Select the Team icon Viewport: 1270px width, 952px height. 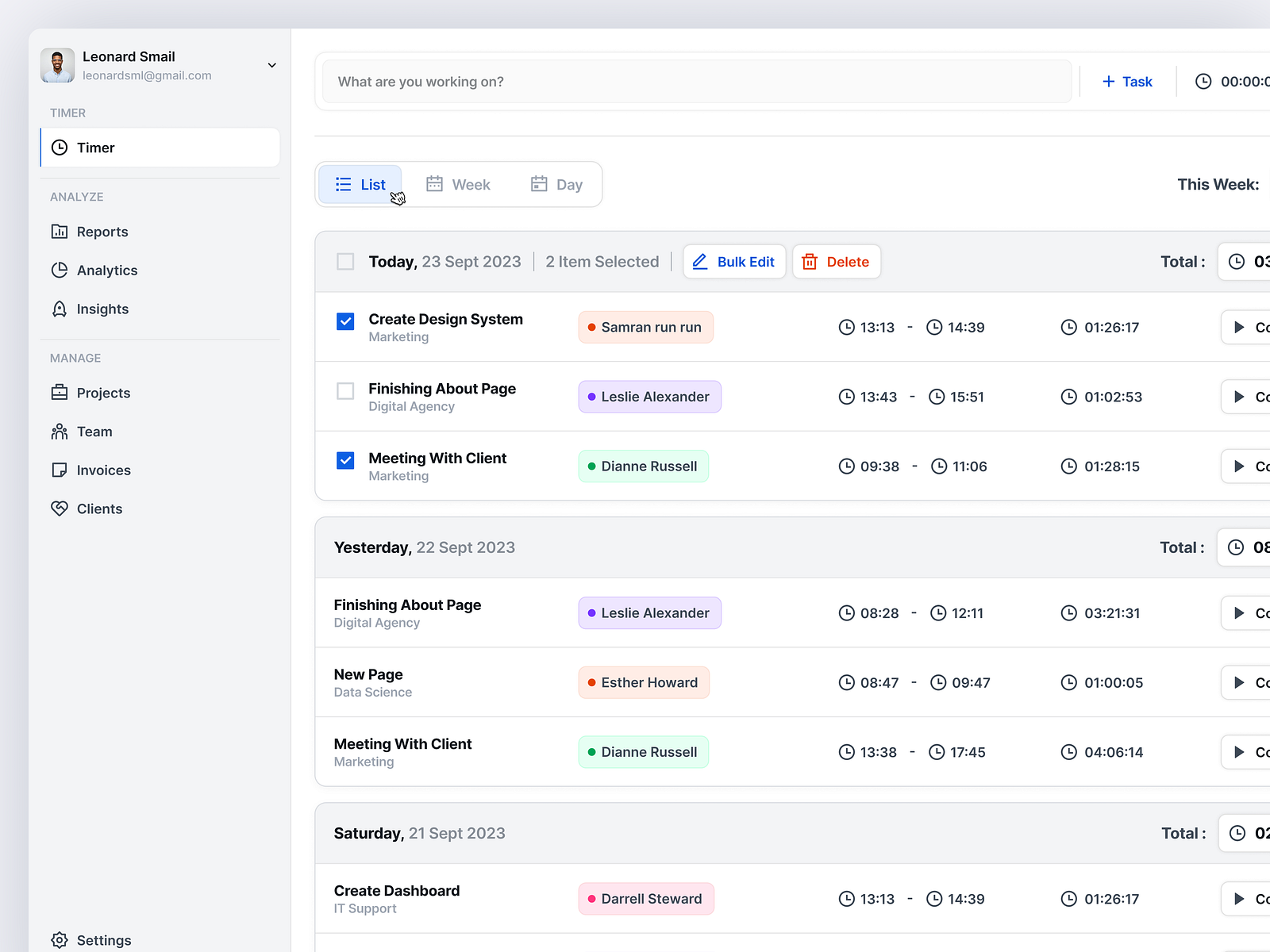(x=60, y=432)
